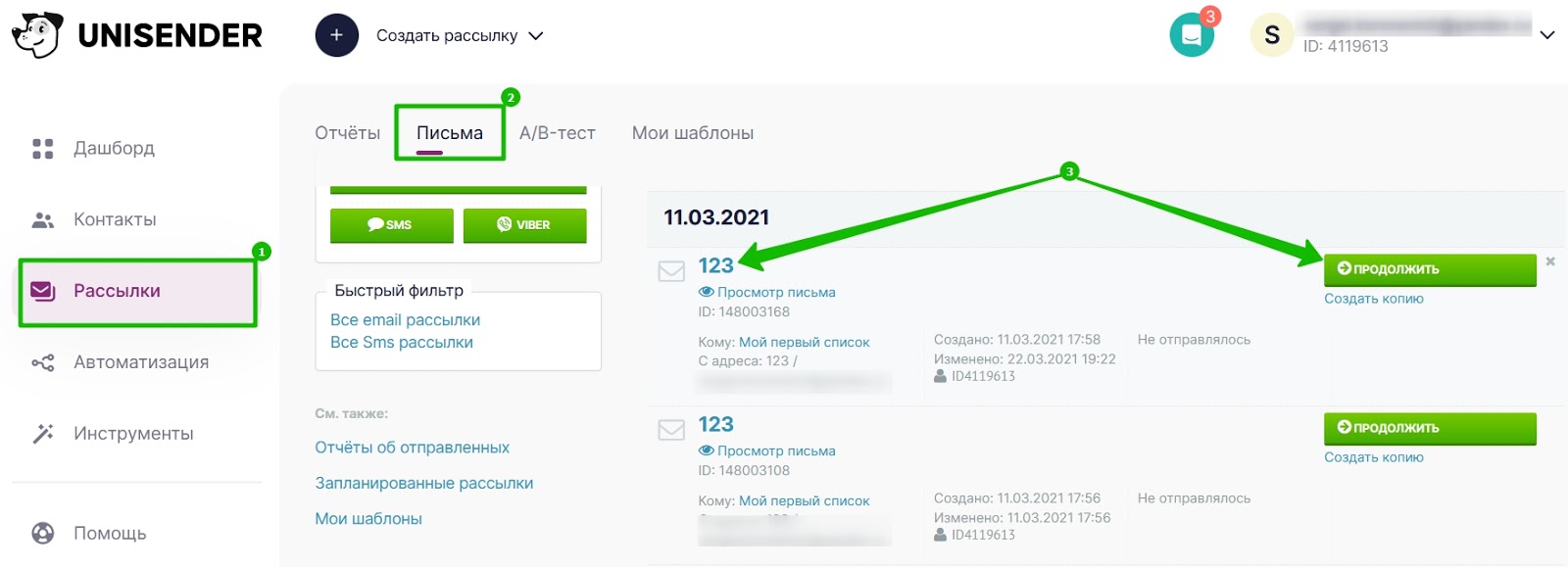This screenshot has height=567, width=1568.
Task: Click the Unisender dog logo
Action: coord(37,35)
